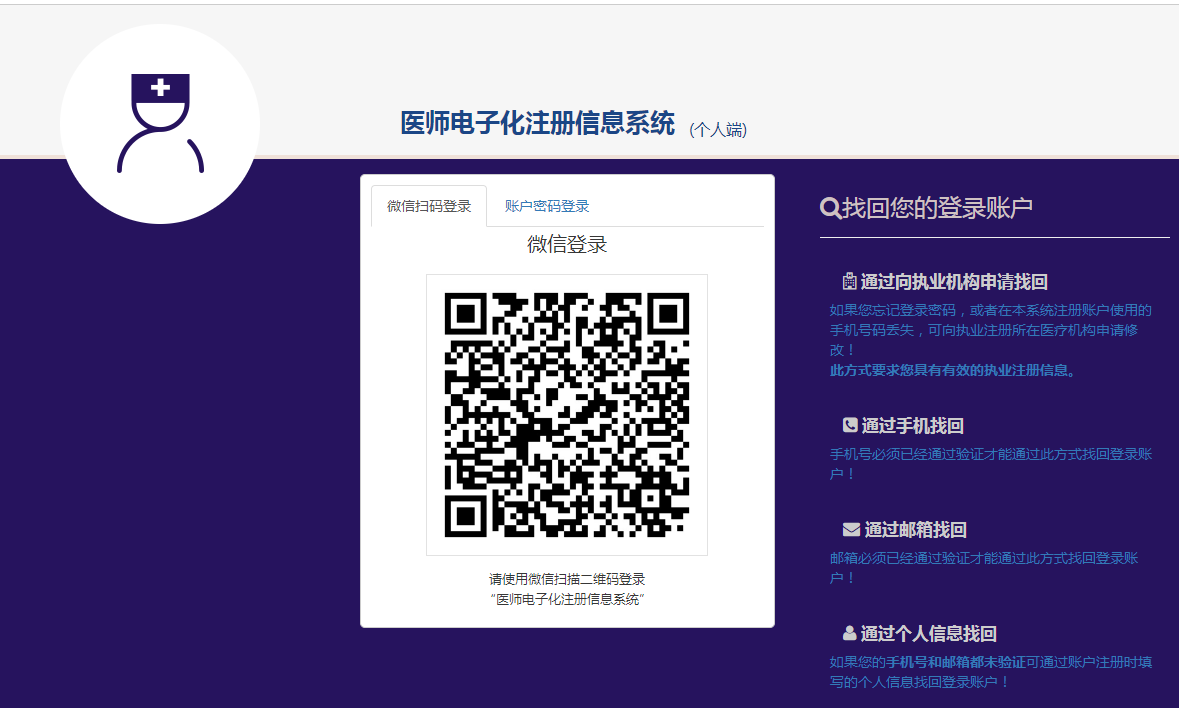1179x708 pixels.
Task: Click the 微信登录 heading above QR code
Action: 567,245
